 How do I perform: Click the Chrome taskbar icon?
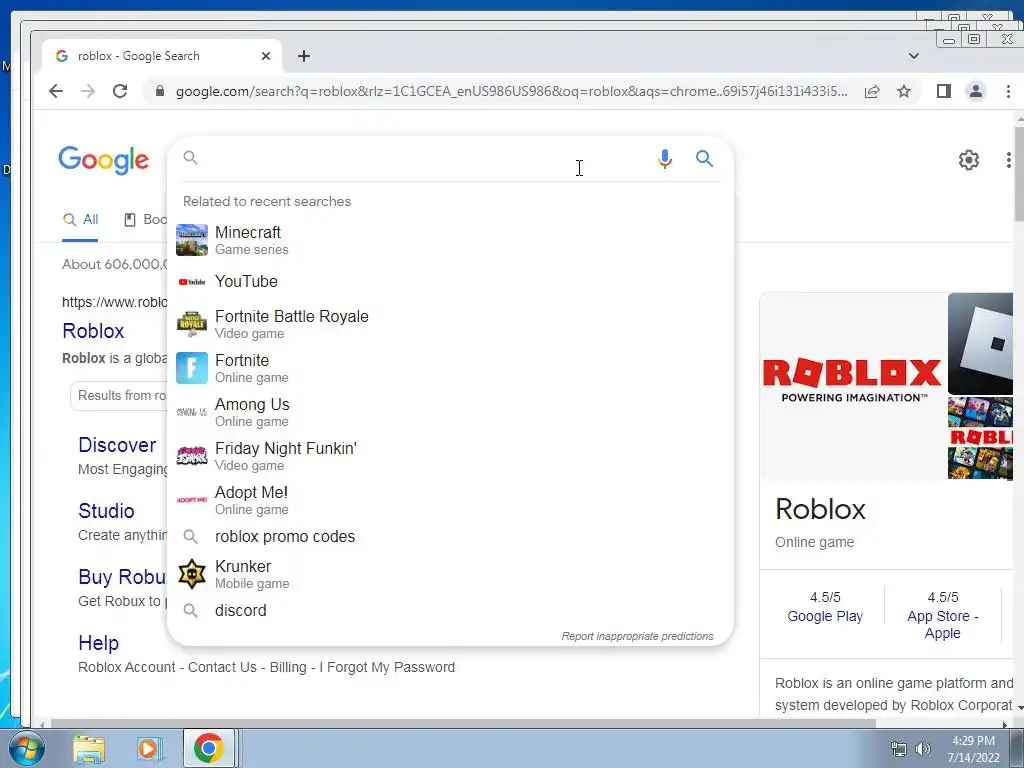pos(208,748)
